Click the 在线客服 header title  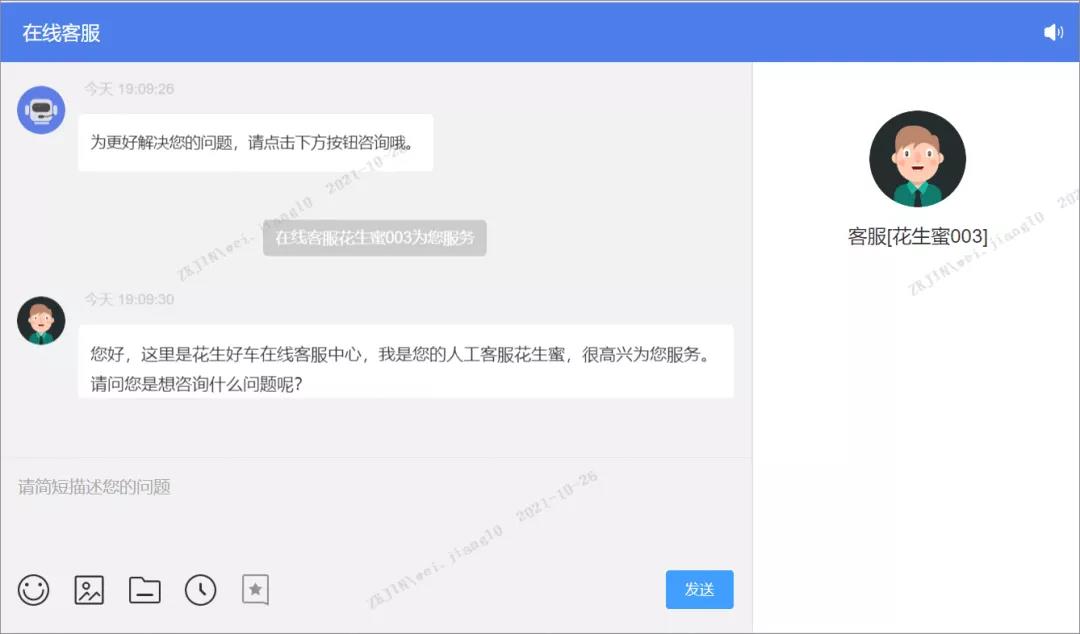pyautogui.click(x=62, y=33)
